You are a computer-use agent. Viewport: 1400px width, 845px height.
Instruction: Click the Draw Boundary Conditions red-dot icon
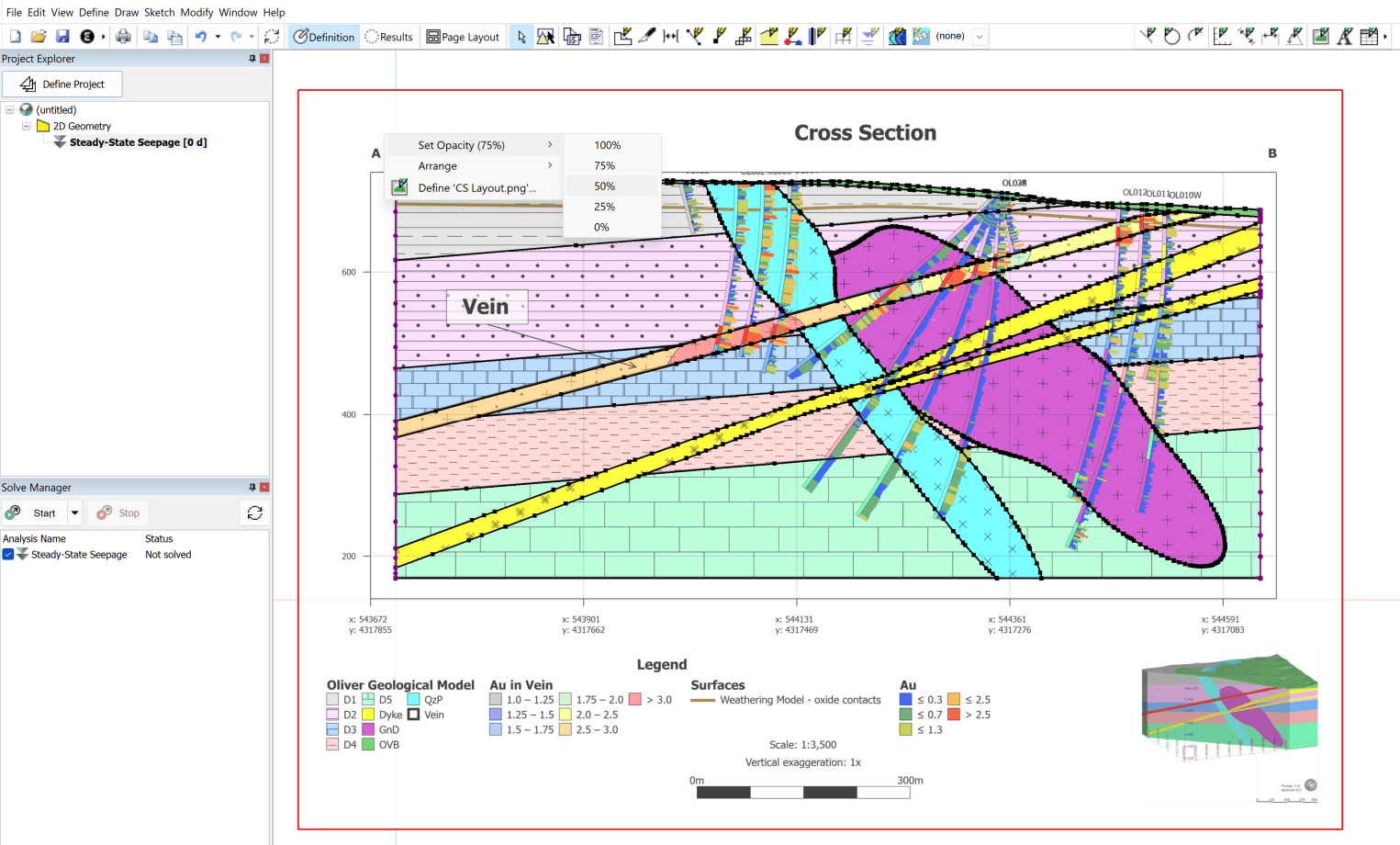coord(793,37)
